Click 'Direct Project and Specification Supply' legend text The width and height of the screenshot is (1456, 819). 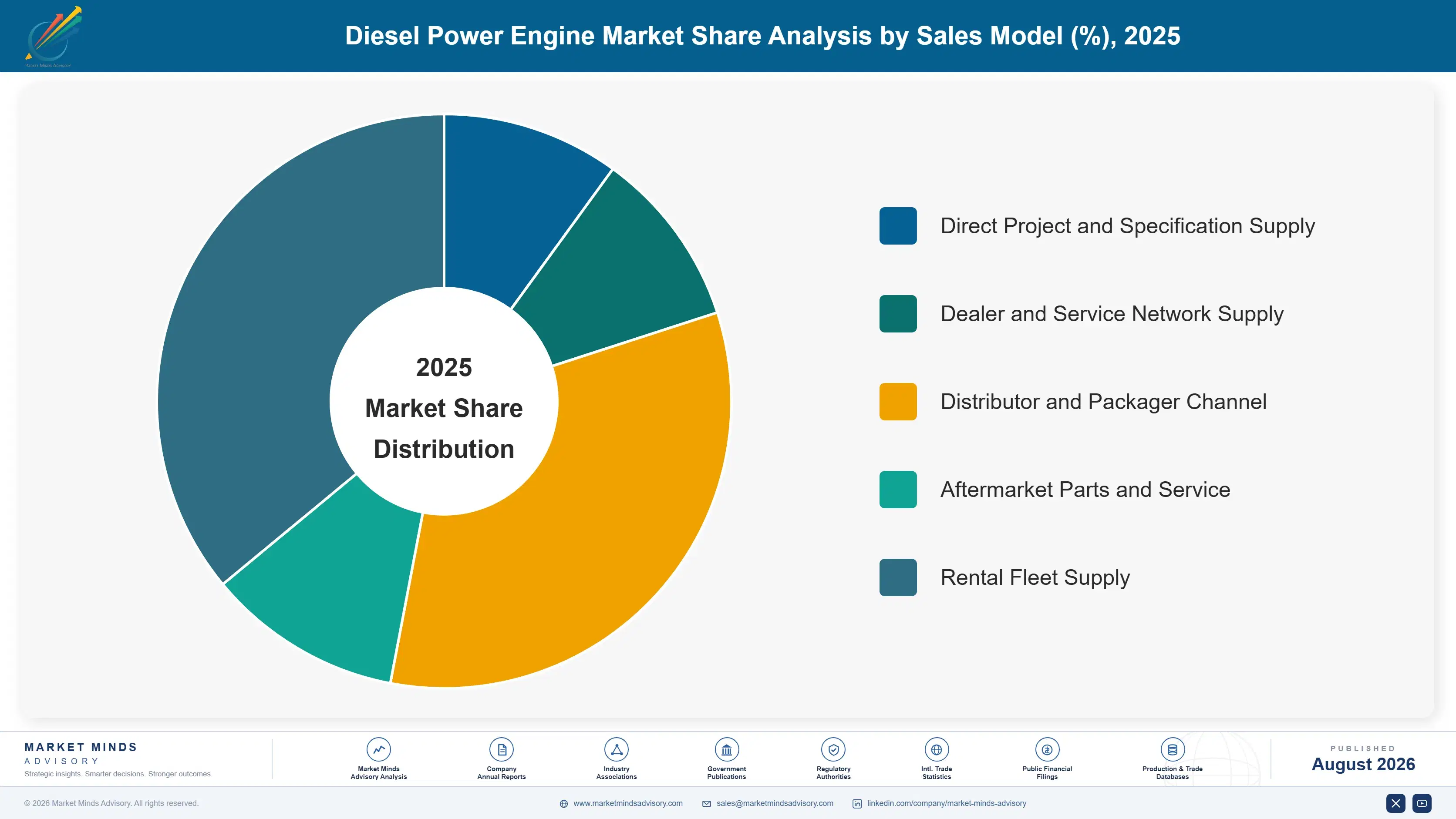click(x=1128, y=226)
